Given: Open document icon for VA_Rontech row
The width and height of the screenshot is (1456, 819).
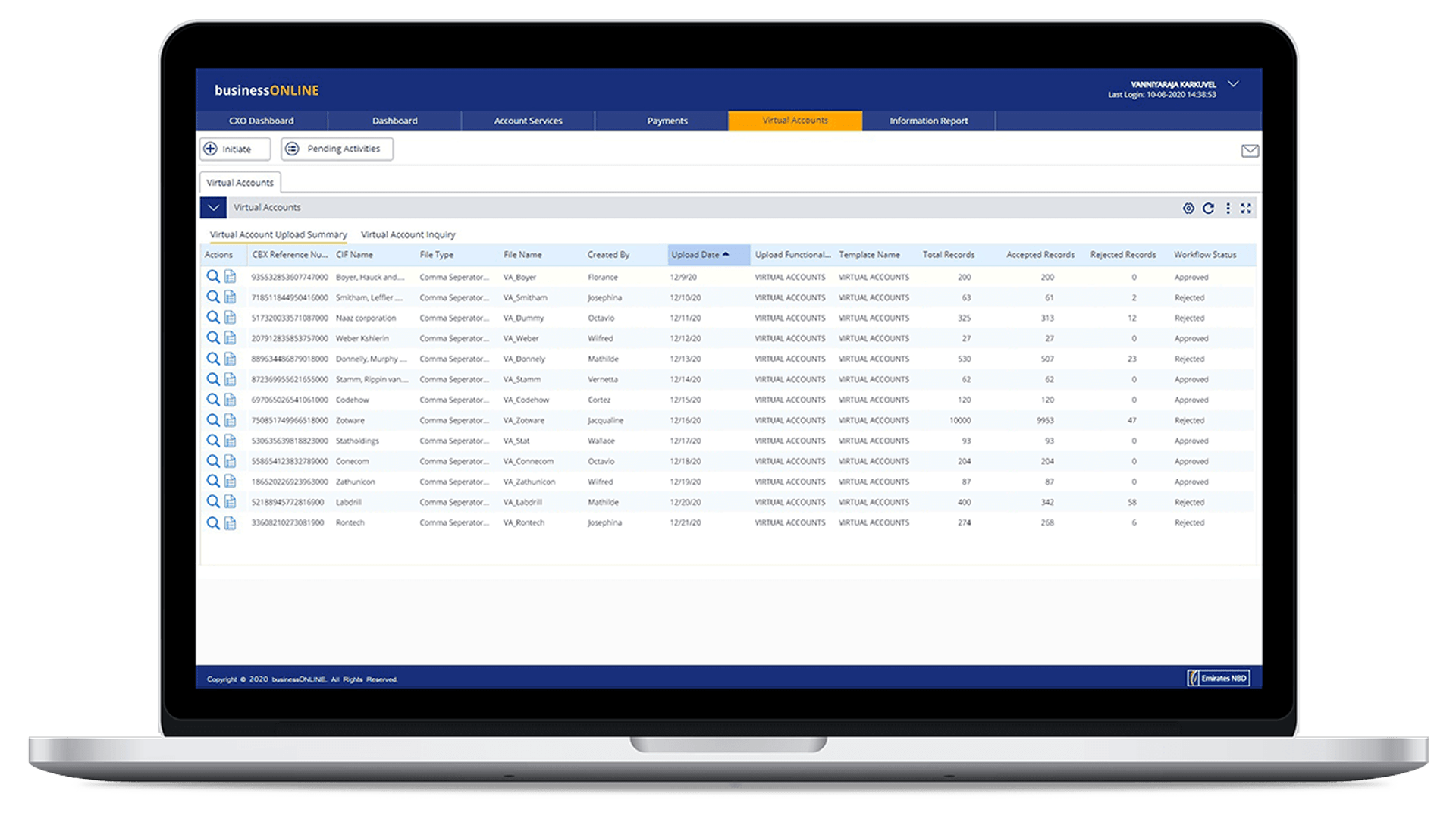Looking at the screenshot, I should [x=230, y=522].
